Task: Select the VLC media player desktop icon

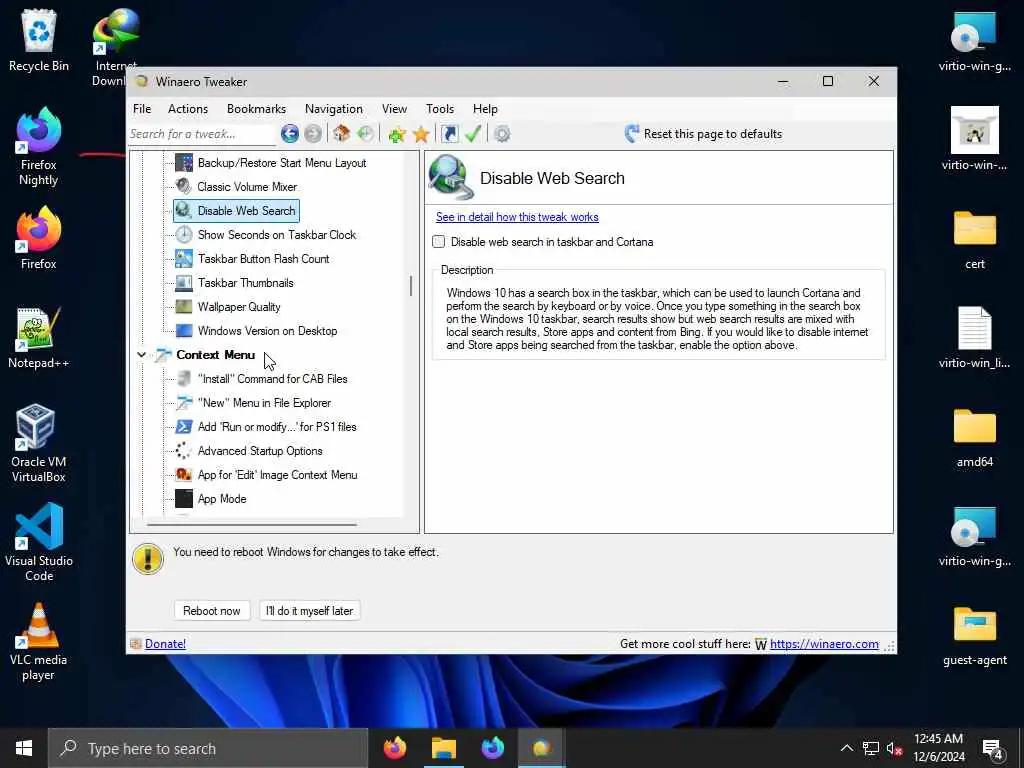Action: point(39,642)
